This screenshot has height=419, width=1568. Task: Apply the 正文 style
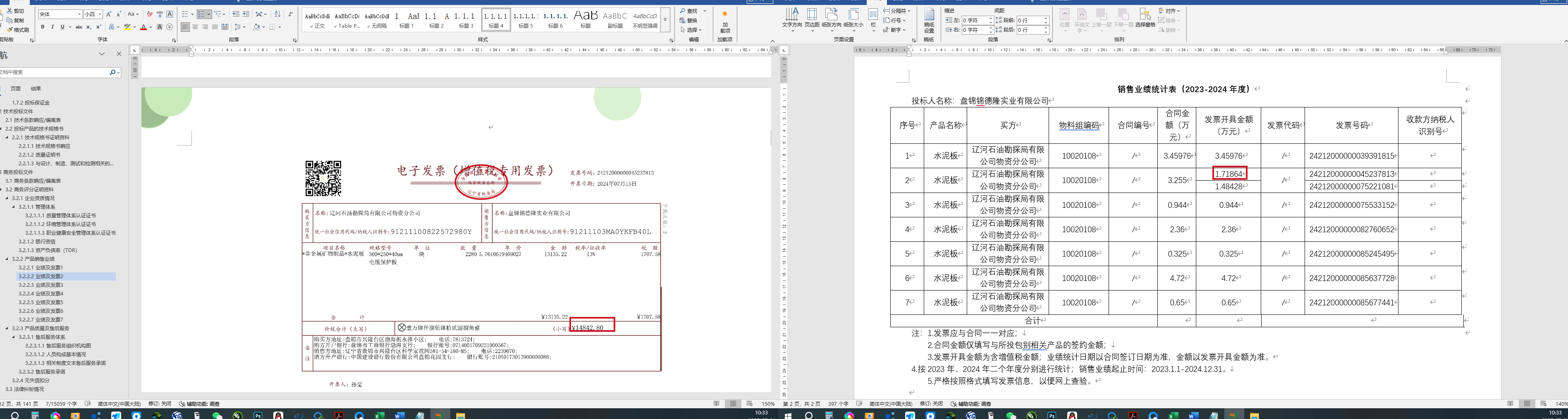pyautogui.click(x=317, y=20)
